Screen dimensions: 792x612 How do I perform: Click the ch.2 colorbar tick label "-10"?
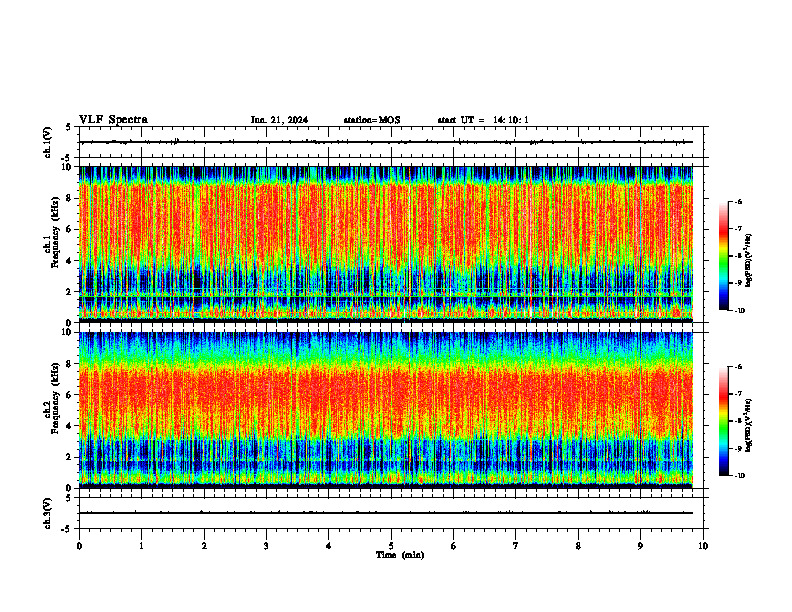[x=739, y=476]
